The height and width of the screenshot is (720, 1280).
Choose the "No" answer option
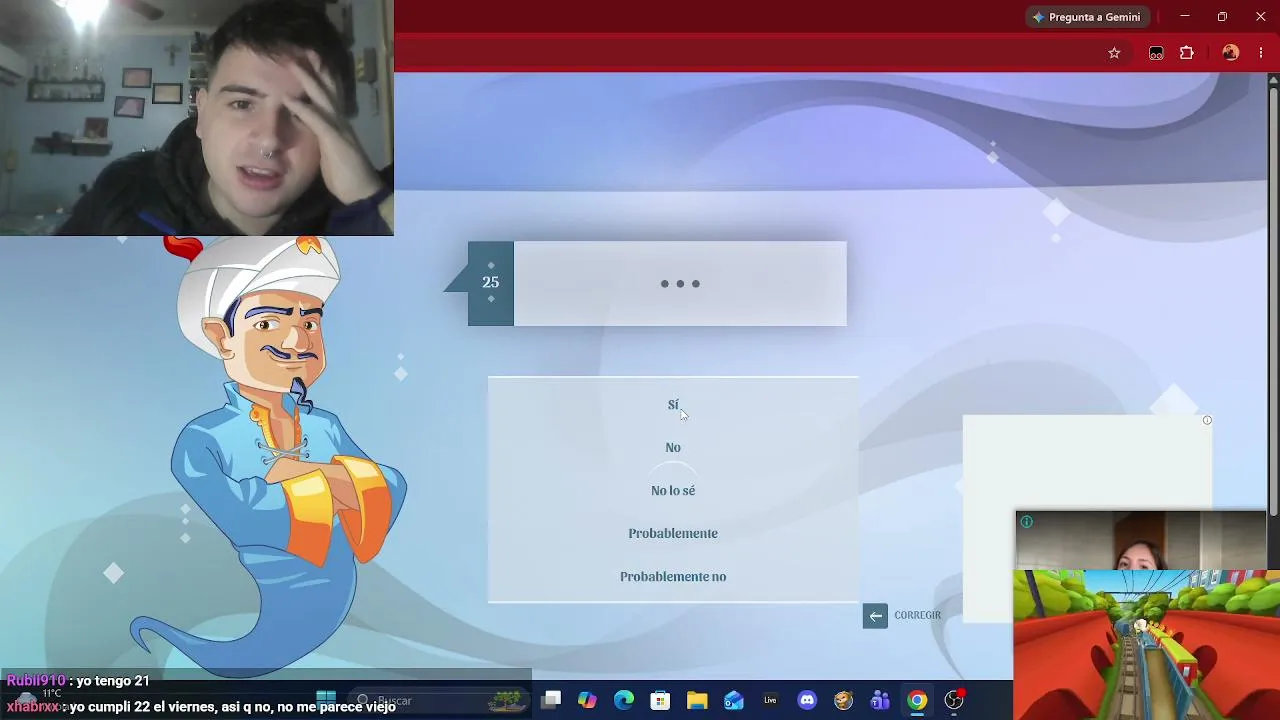pyautogui.click(x=673, y=448)
